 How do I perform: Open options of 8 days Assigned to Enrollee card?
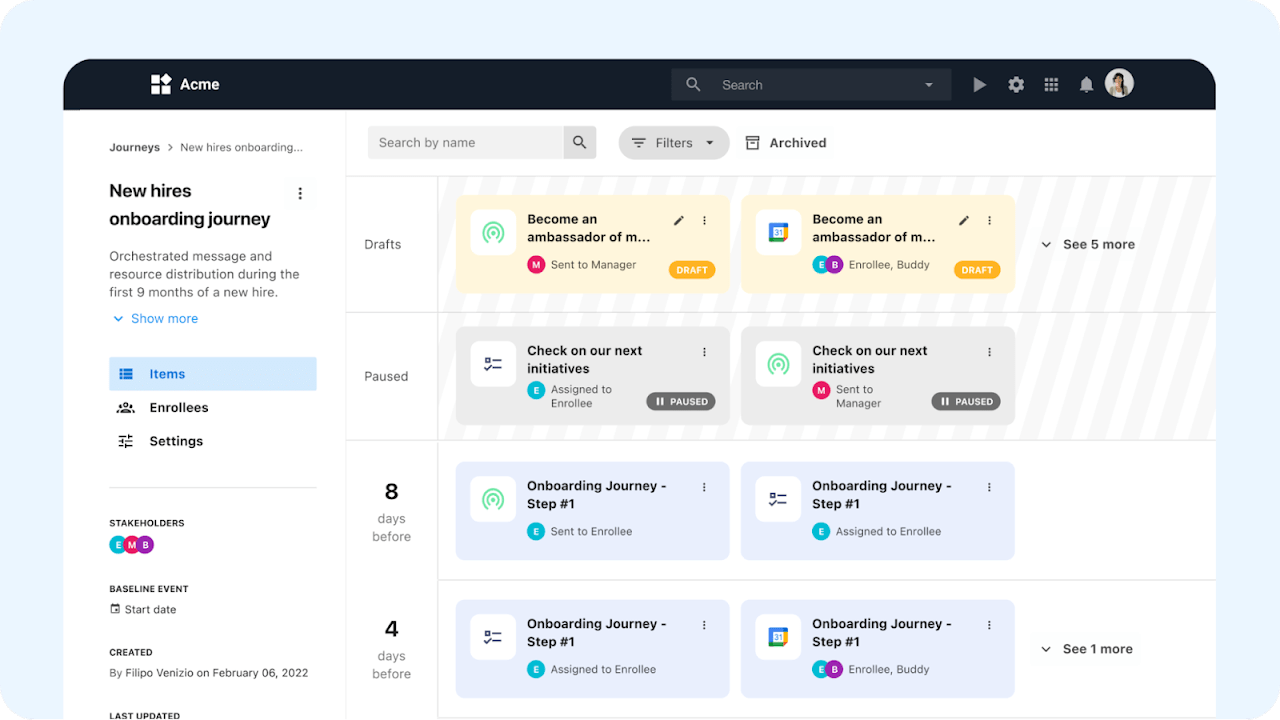(x=989, y=487)
